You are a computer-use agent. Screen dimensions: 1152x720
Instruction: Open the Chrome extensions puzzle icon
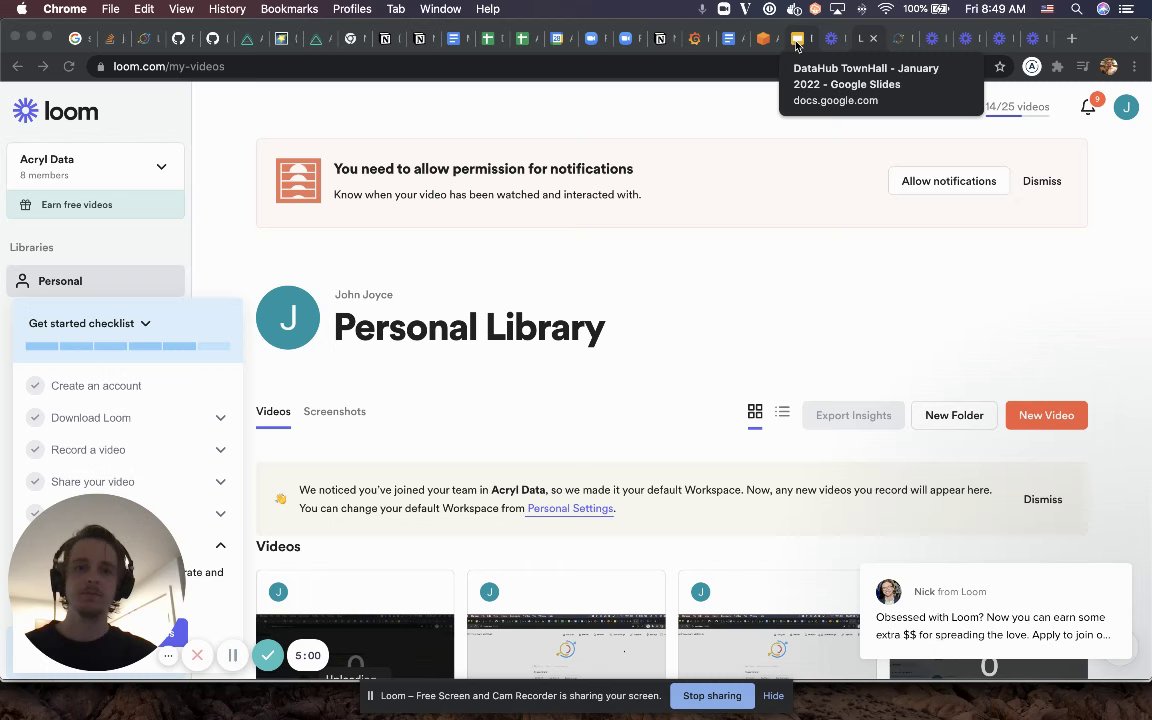tap(1057, 67)
